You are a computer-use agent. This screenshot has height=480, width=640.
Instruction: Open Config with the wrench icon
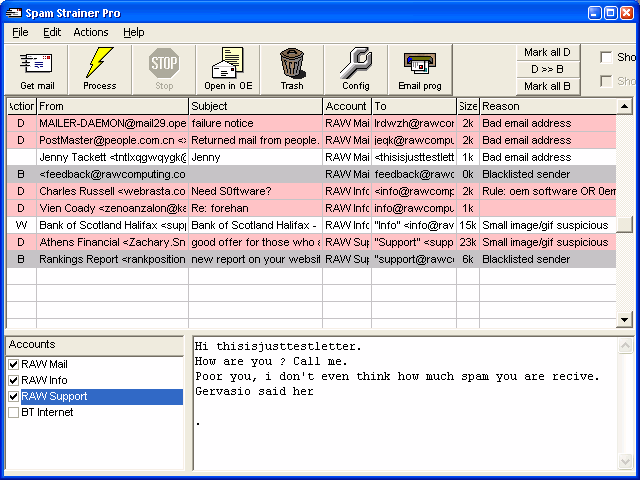[355, 63]
